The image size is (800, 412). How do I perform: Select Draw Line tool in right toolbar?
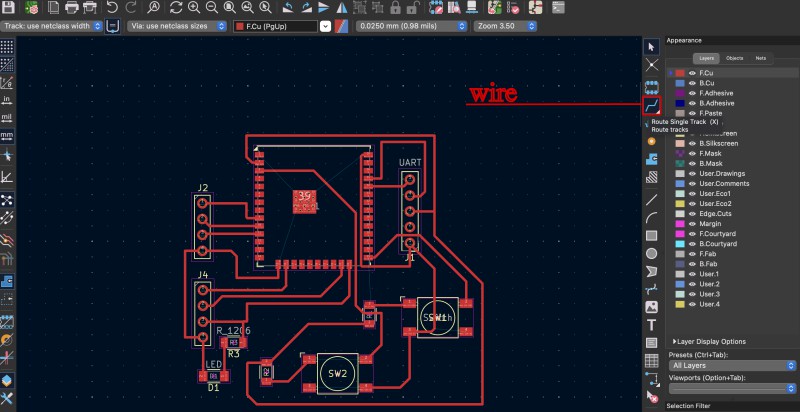(652, 200)
